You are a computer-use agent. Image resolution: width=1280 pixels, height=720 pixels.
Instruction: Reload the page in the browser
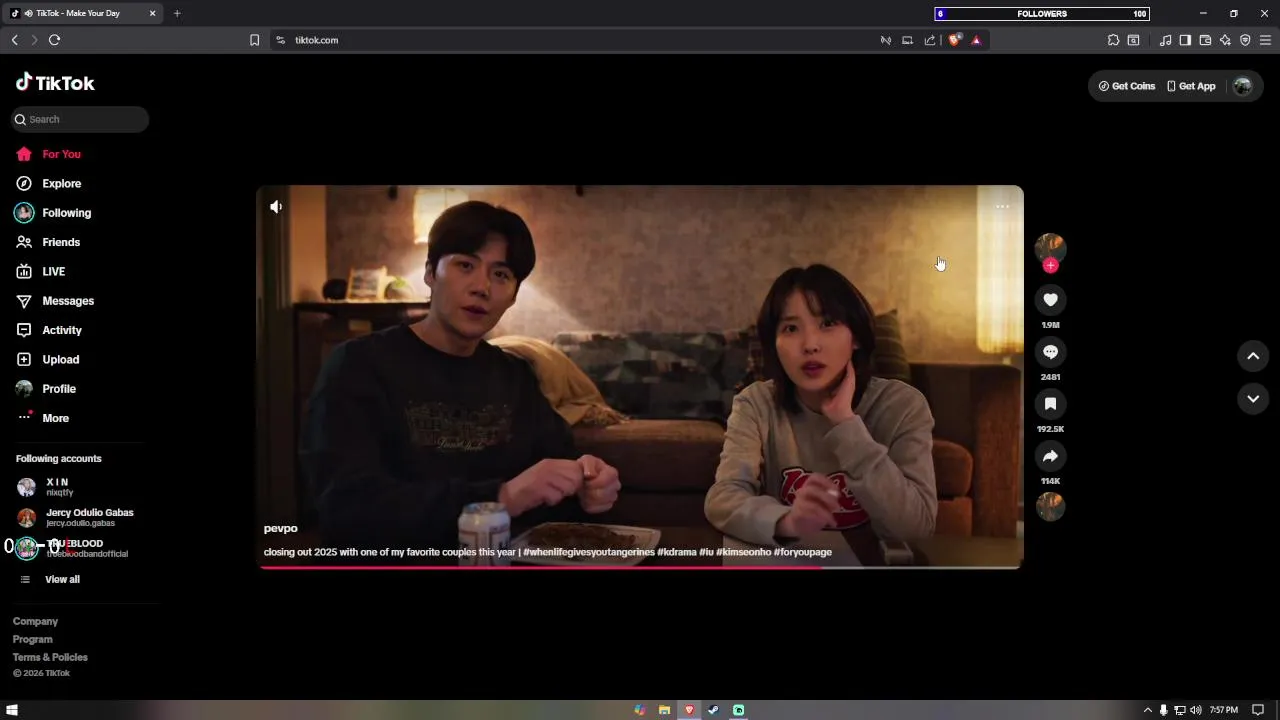(x=54, y=40)
